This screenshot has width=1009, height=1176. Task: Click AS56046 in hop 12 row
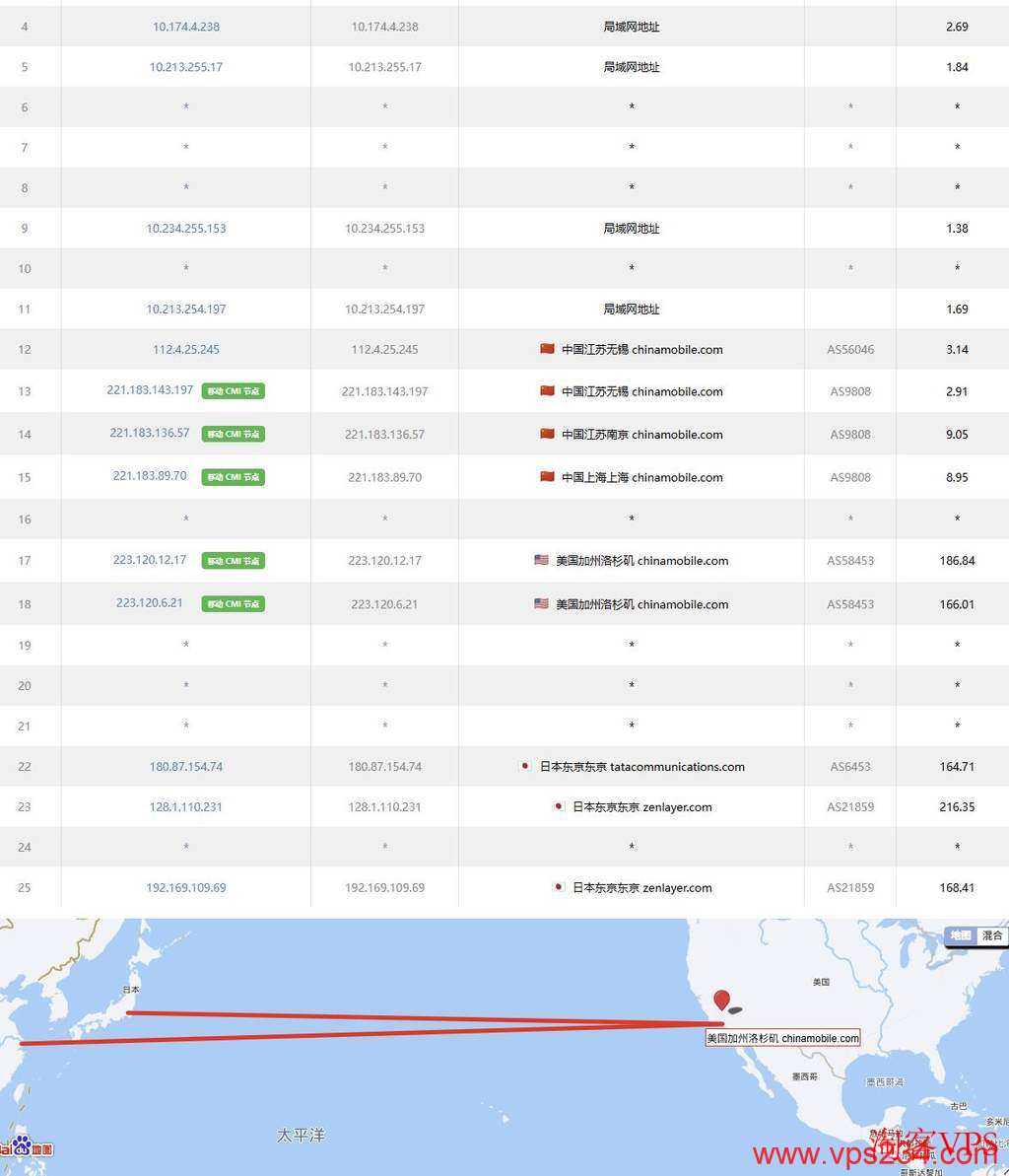[850, 350]
